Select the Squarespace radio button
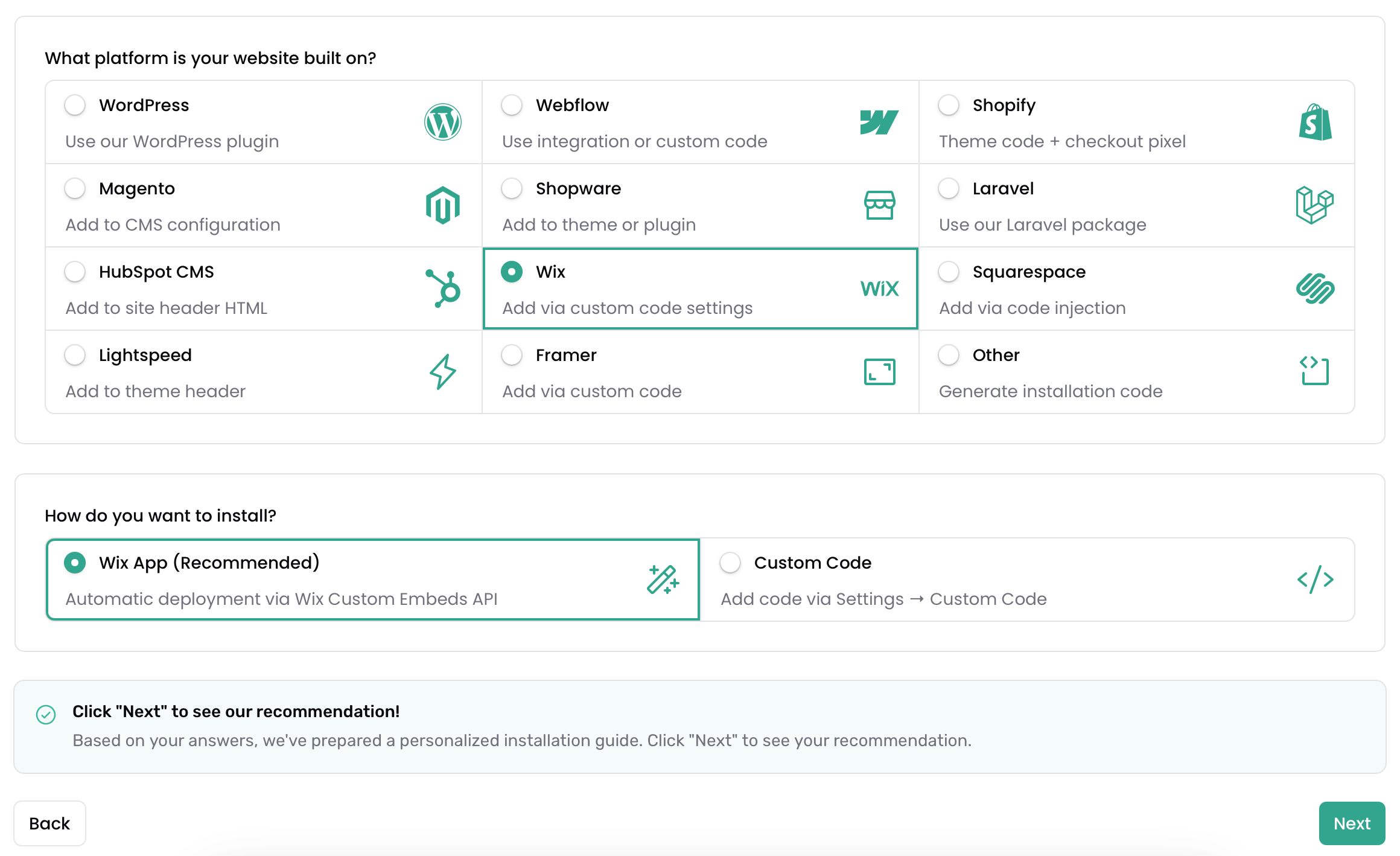This screenshot has height=856, width=1400. click(x=949, y=272)
